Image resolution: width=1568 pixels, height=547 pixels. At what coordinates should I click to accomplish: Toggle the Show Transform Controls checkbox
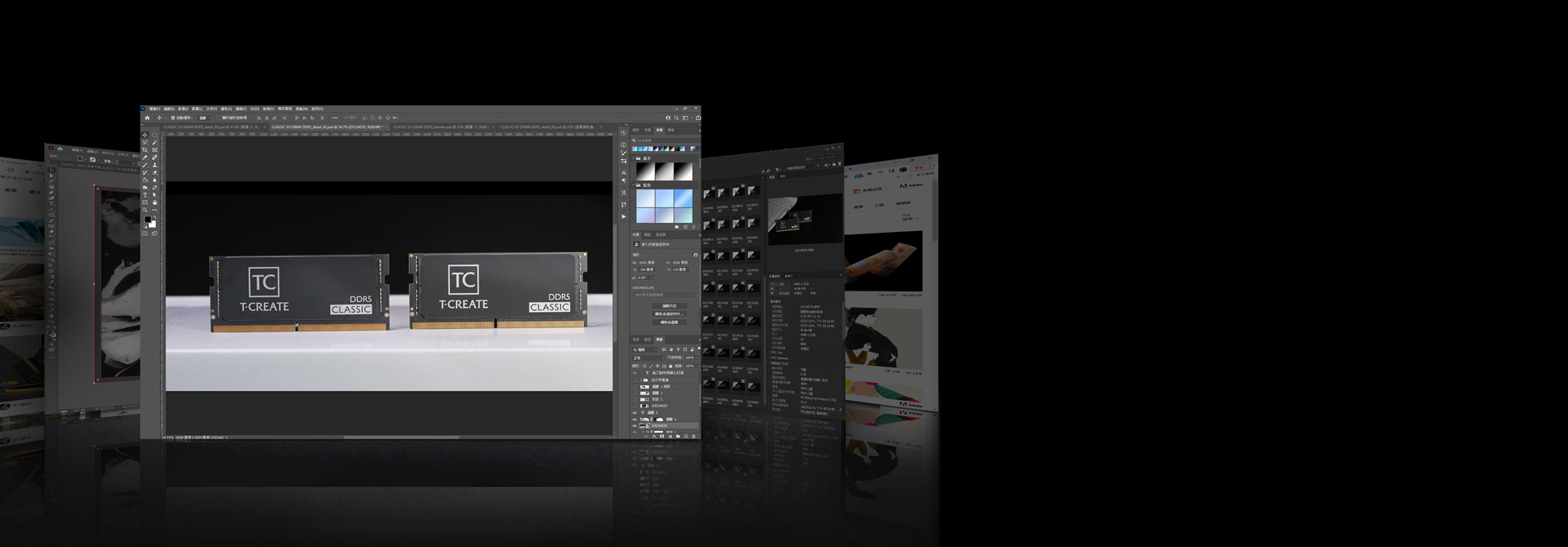pos(218,118)
